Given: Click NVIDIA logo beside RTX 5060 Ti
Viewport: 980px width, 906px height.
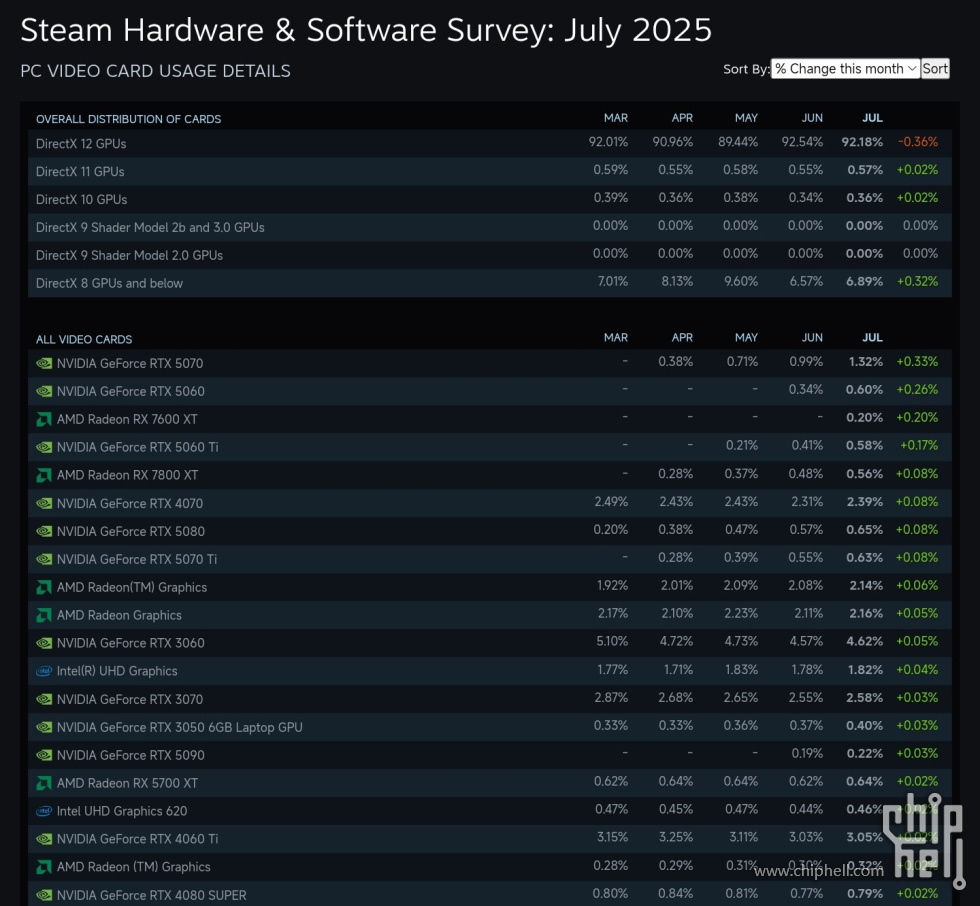Looking at the screenshot, I should coord(44,447).
